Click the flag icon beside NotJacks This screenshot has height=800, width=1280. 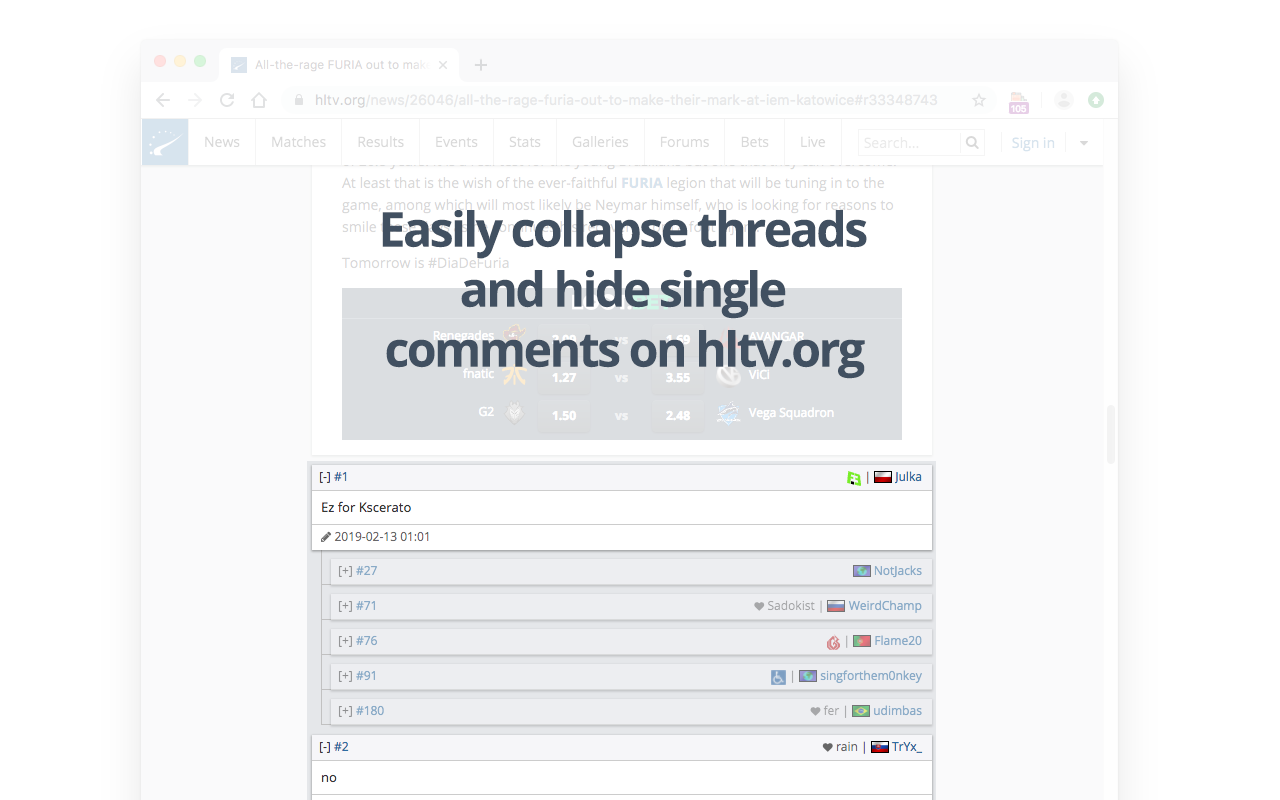(x=862, y=571)
